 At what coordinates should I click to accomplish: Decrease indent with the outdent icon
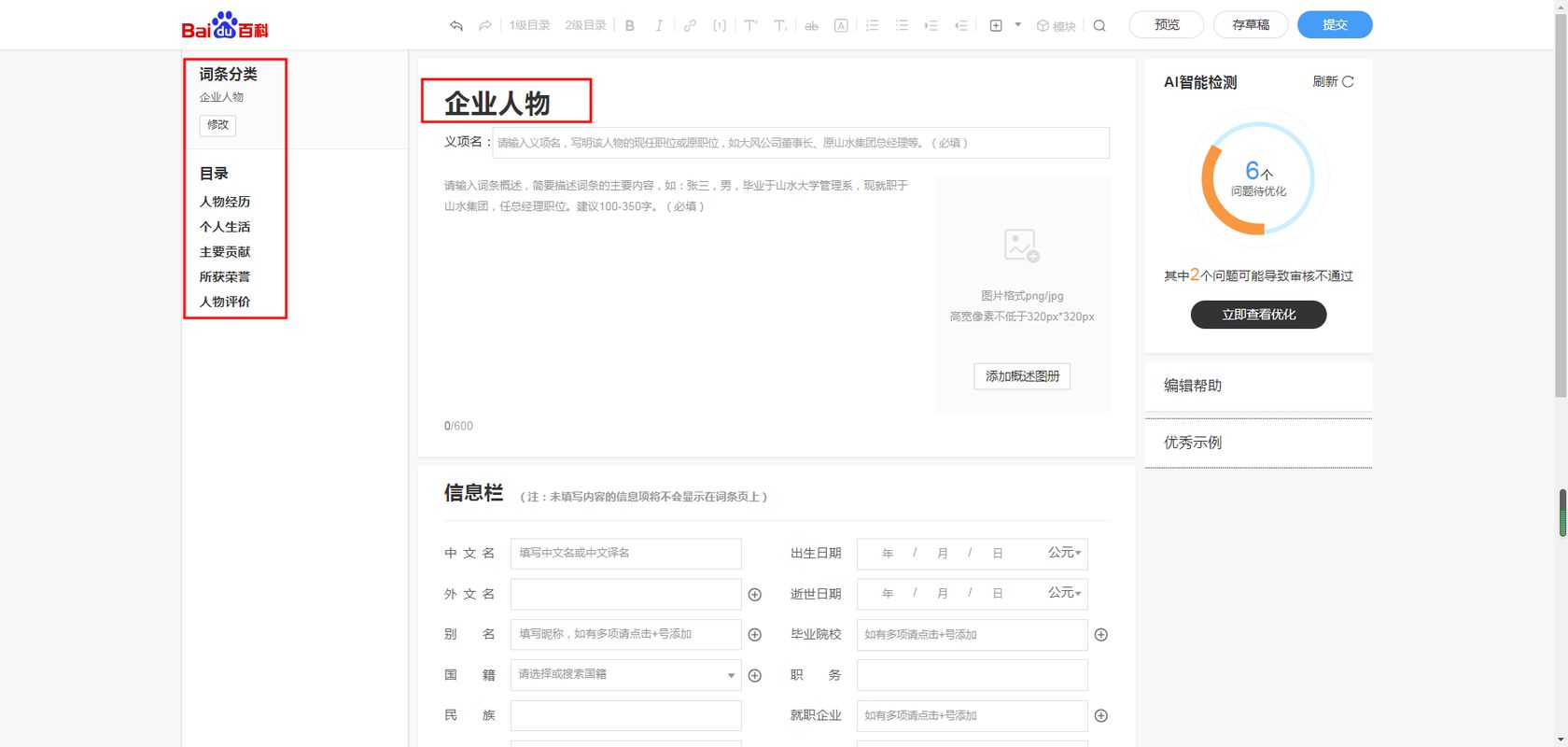(x=960, y=26)
